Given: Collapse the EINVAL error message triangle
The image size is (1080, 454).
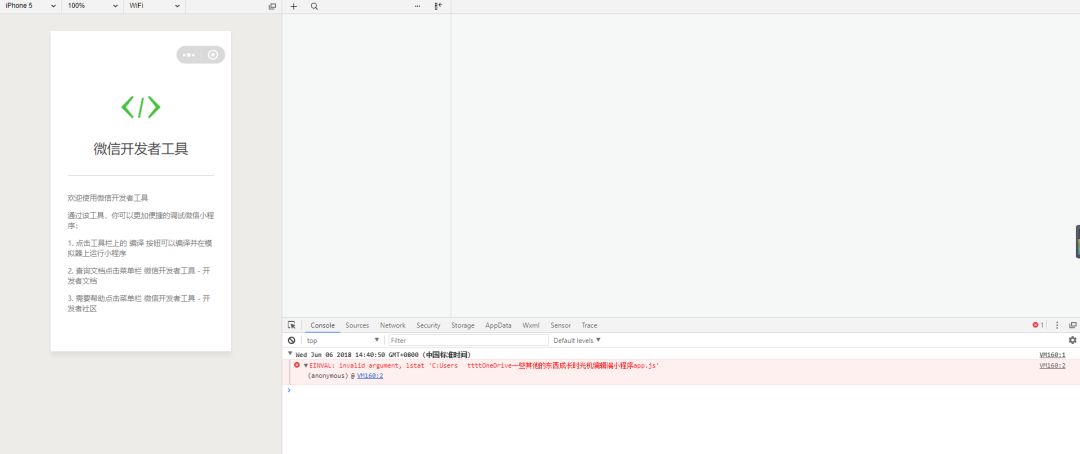Looking at the screenshot, I should tap(306, 366).
